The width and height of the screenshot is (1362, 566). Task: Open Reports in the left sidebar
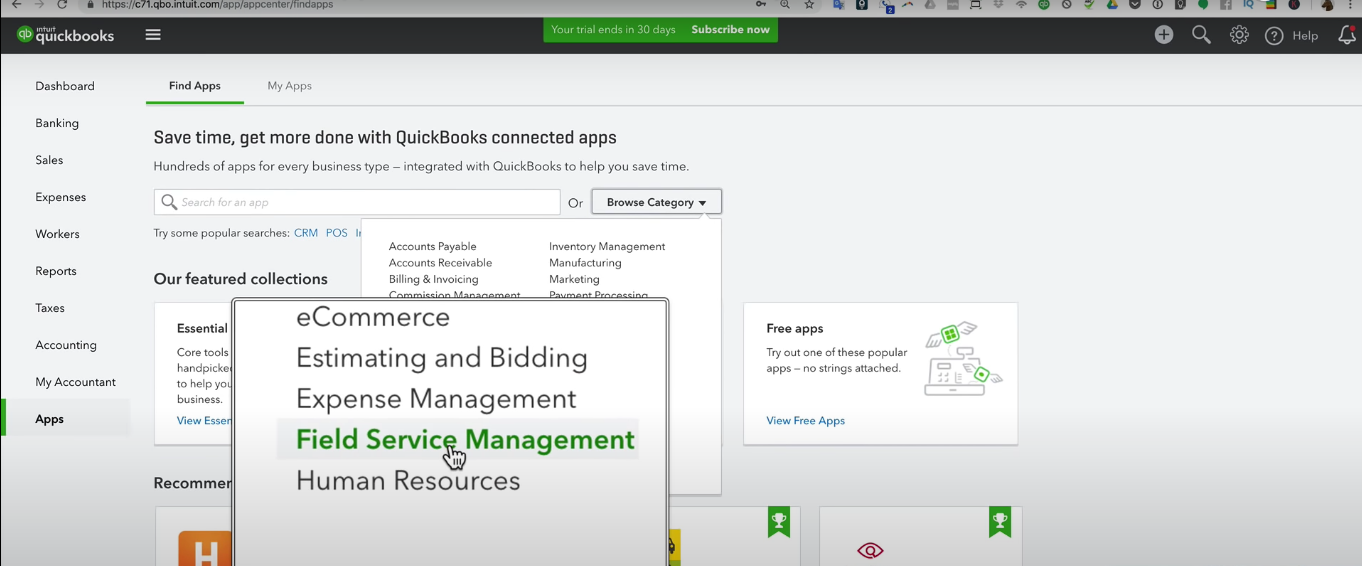pyautogui.click(x=56, y=271)
